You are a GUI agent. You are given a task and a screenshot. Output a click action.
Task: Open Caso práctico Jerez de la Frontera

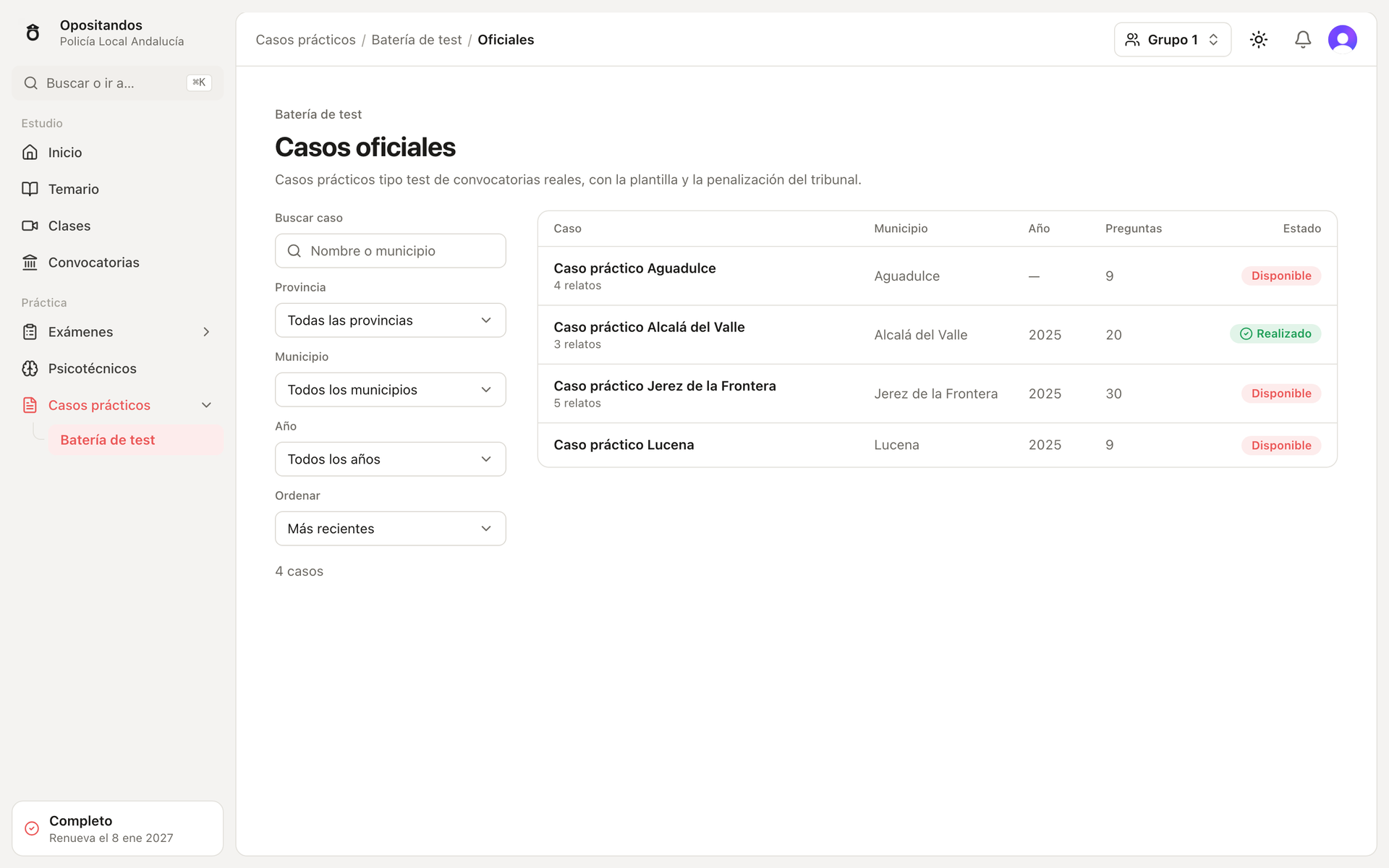(938, 393)
